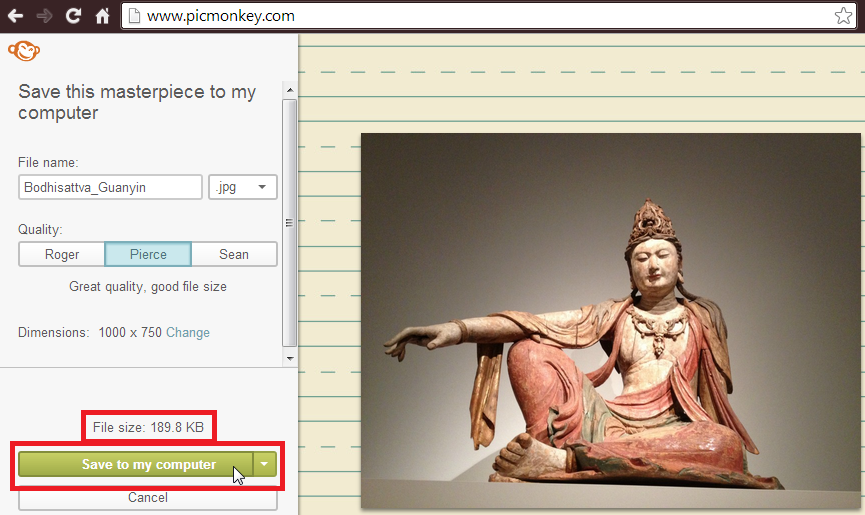
Task: Open the browser home page icon
Action: pos(102,16)
